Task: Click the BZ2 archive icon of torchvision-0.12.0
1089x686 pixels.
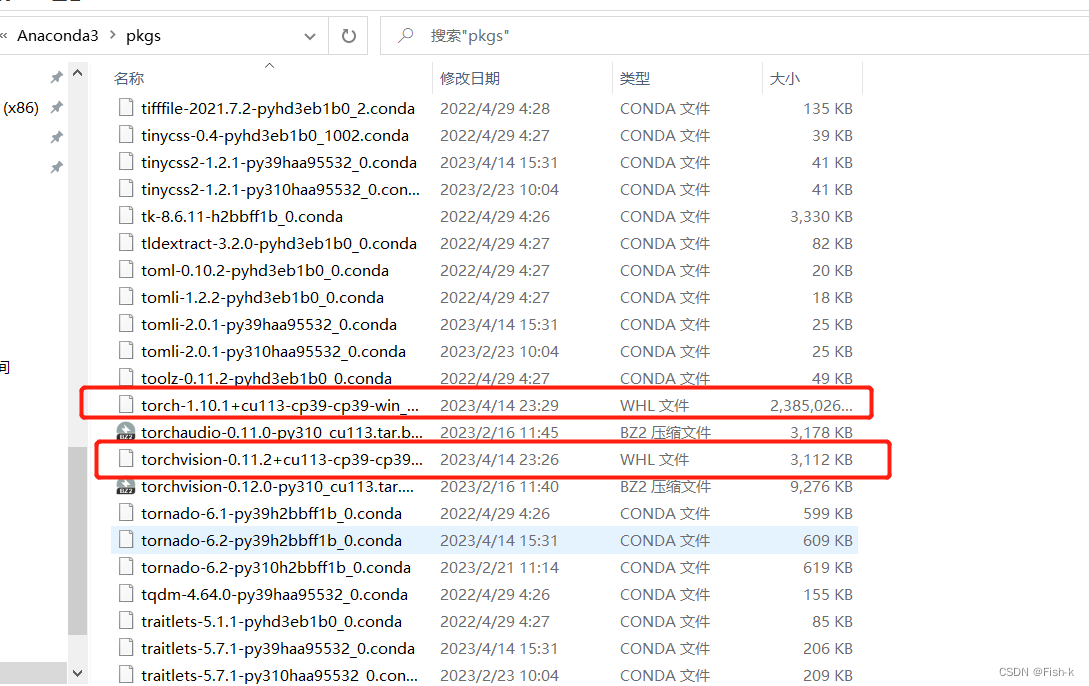Action: [126, 486]
